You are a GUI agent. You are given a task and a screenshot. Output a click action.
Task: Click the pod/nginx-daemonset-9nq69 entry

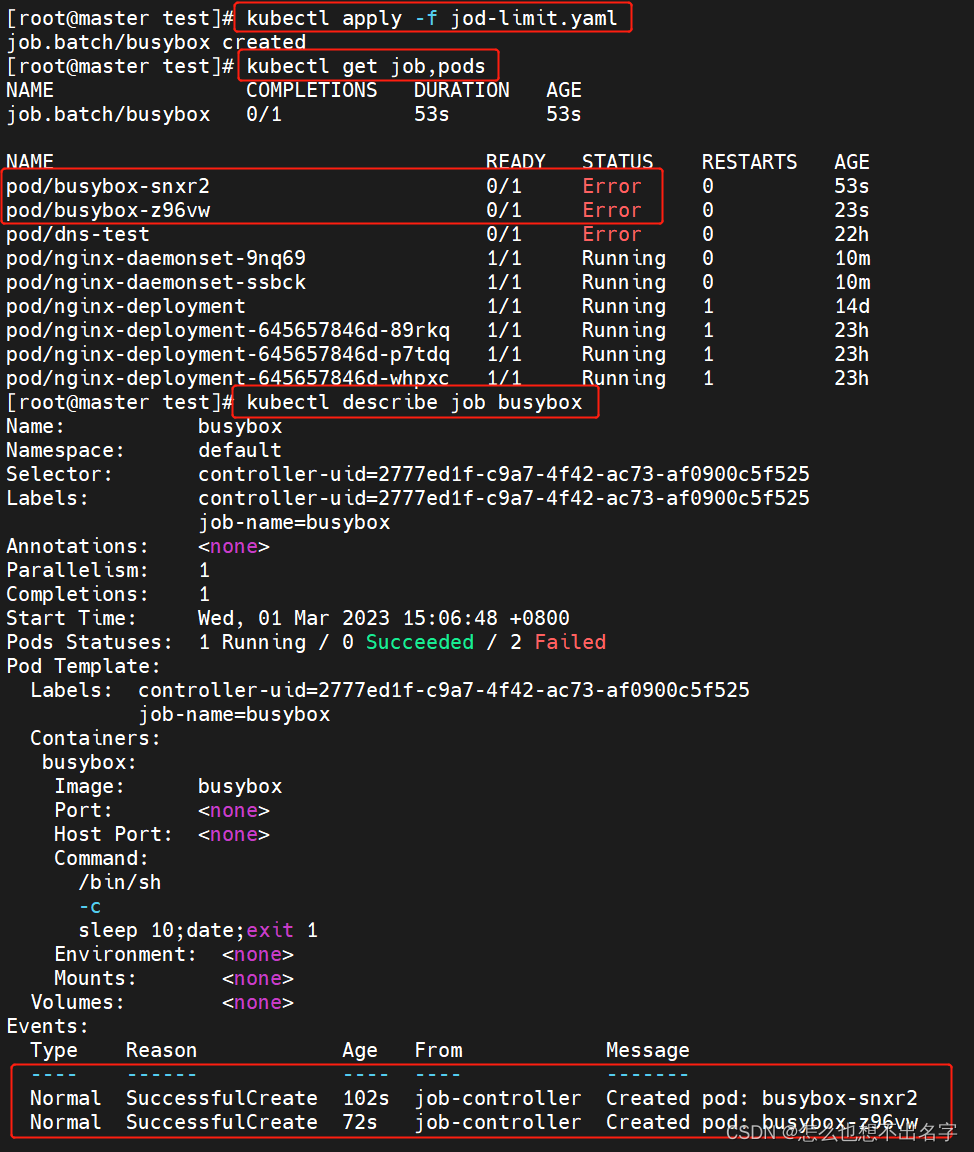click(x=156, y=258)
